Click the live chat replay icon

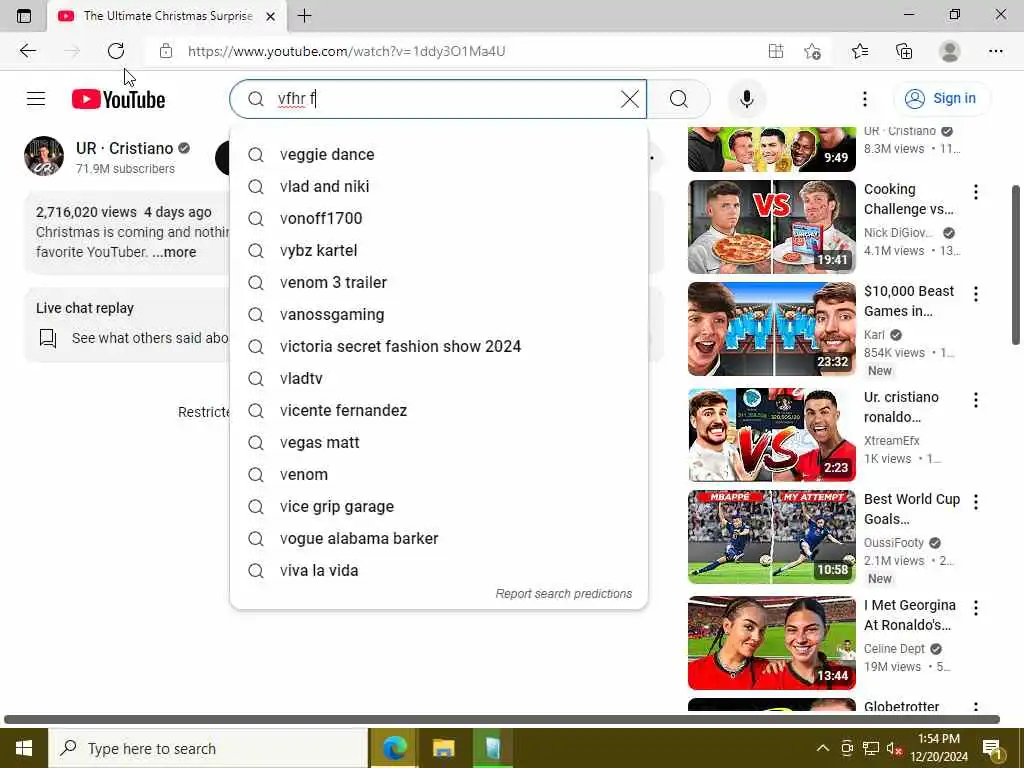tap(48, 338)
